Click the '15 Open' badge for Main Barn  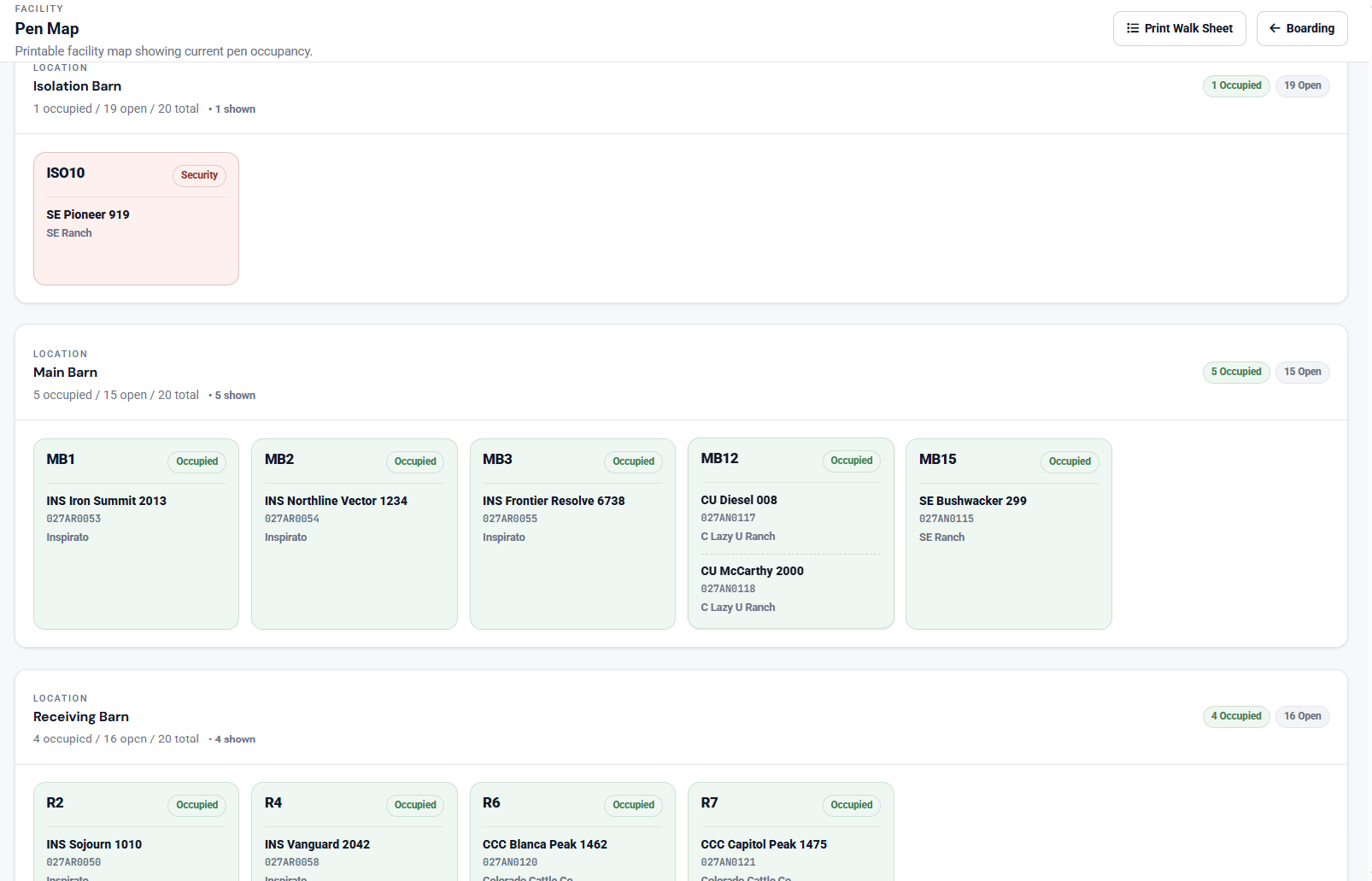point(1302,372)
